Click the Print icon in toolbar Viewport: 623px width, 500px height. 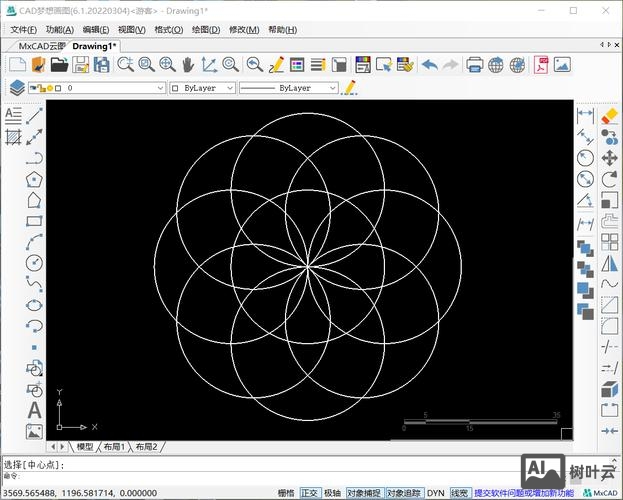(x=475, y=65)
